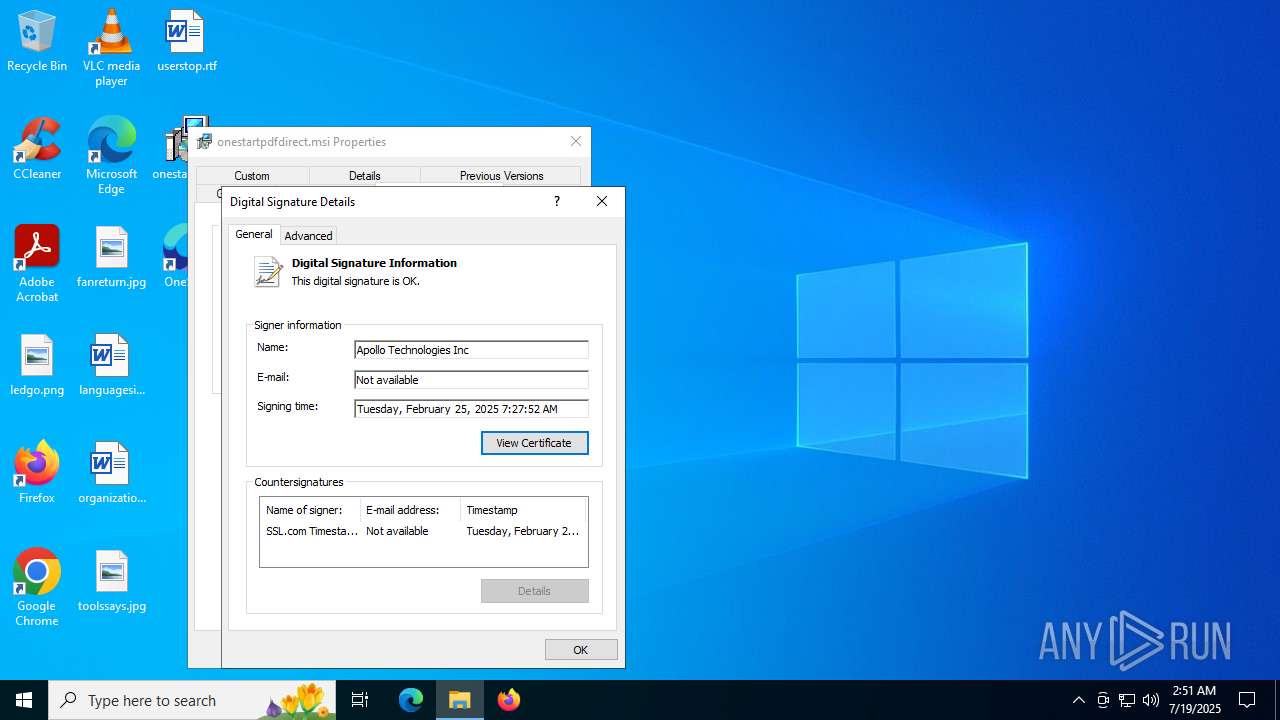Close the onestartpdfdirect.msi Properties window
The image size is (1280, 720).
point(576,141)
